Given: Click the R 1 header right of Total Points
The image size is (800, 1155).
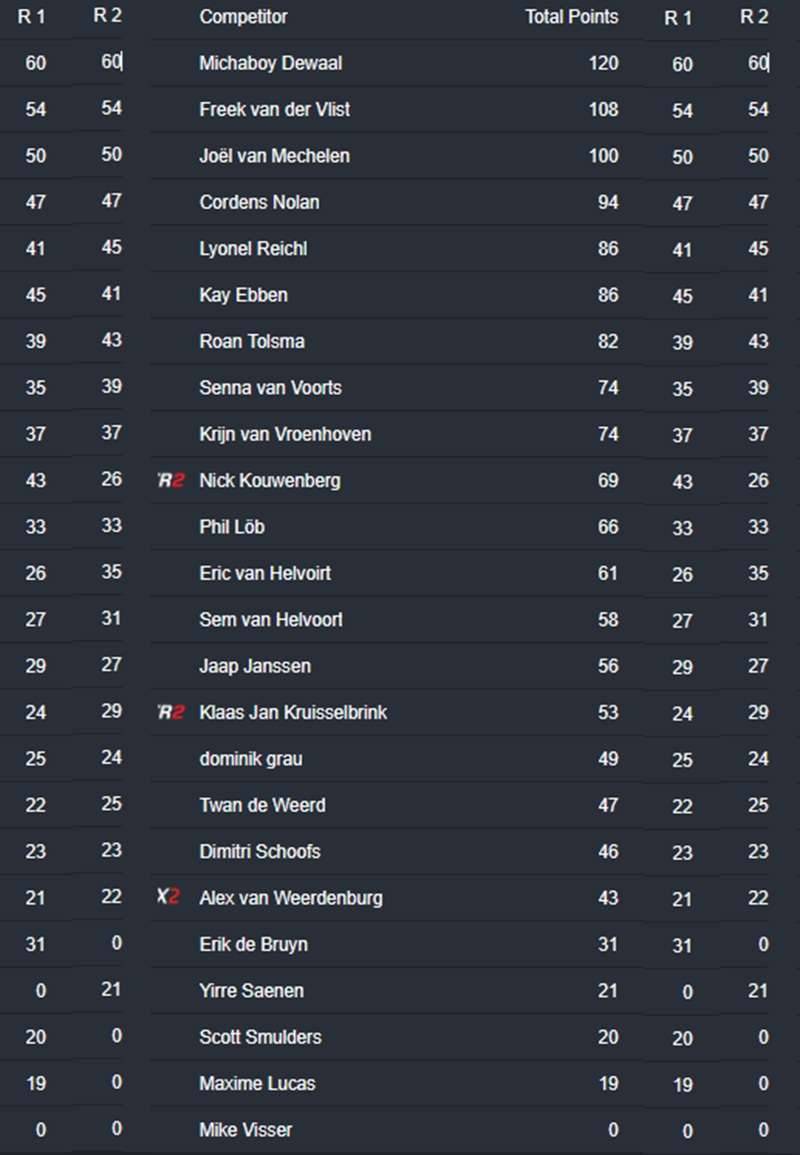Looking at the screenshot, I should point(678,17).
